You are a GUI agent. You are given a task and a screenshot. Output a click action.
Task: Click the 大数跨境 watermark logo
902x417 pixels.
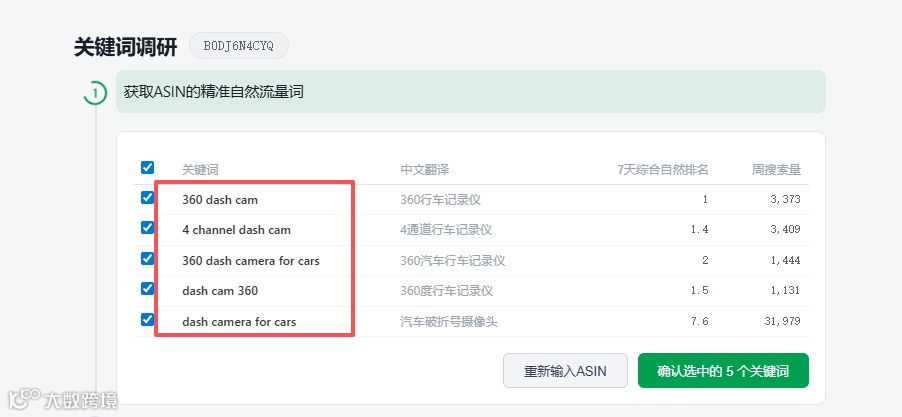tap(62, 400)
